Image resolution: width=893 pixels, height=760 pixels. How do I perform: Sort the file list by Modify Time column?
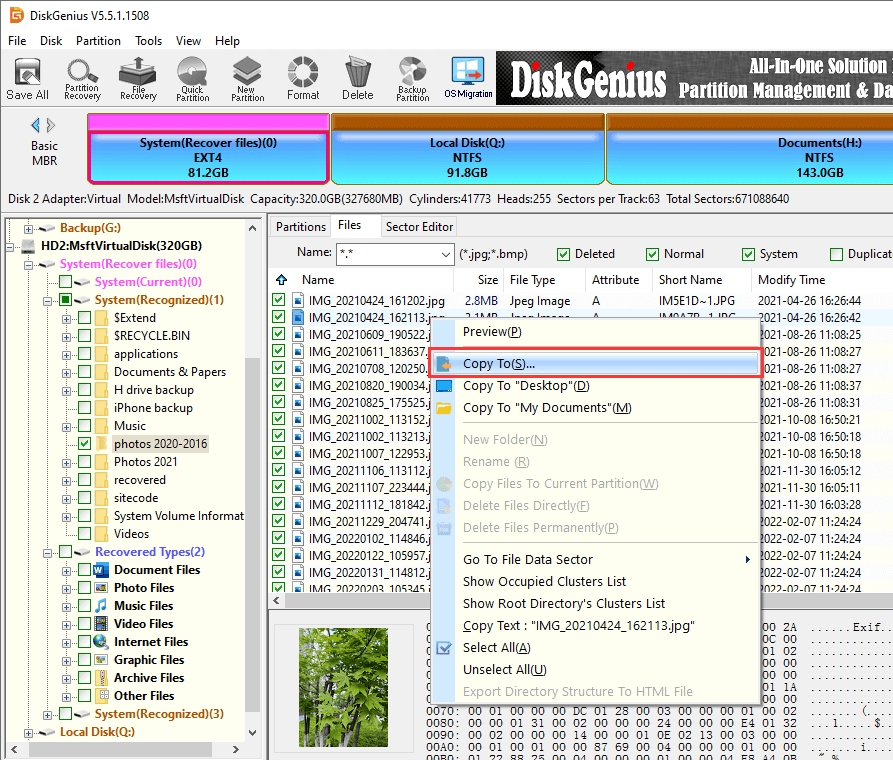click(791, 280)
